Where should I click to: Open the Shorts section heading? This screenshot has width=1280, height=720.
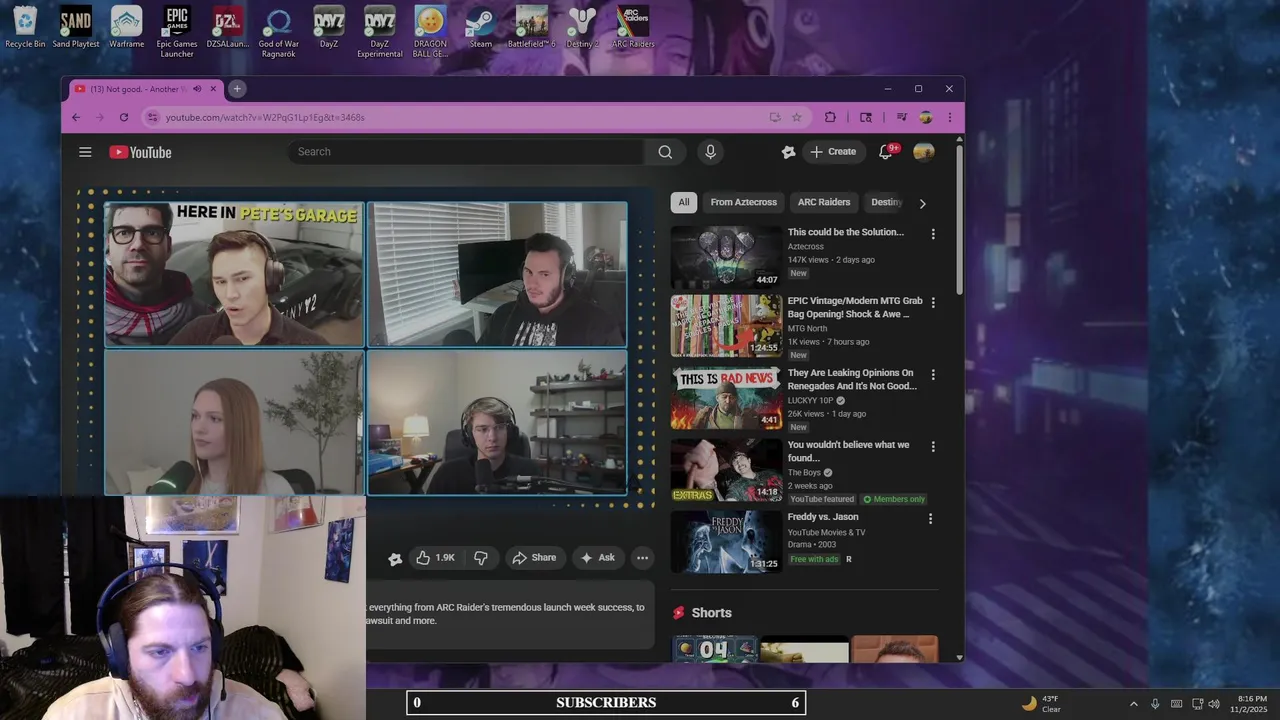(x=711, y=613)
